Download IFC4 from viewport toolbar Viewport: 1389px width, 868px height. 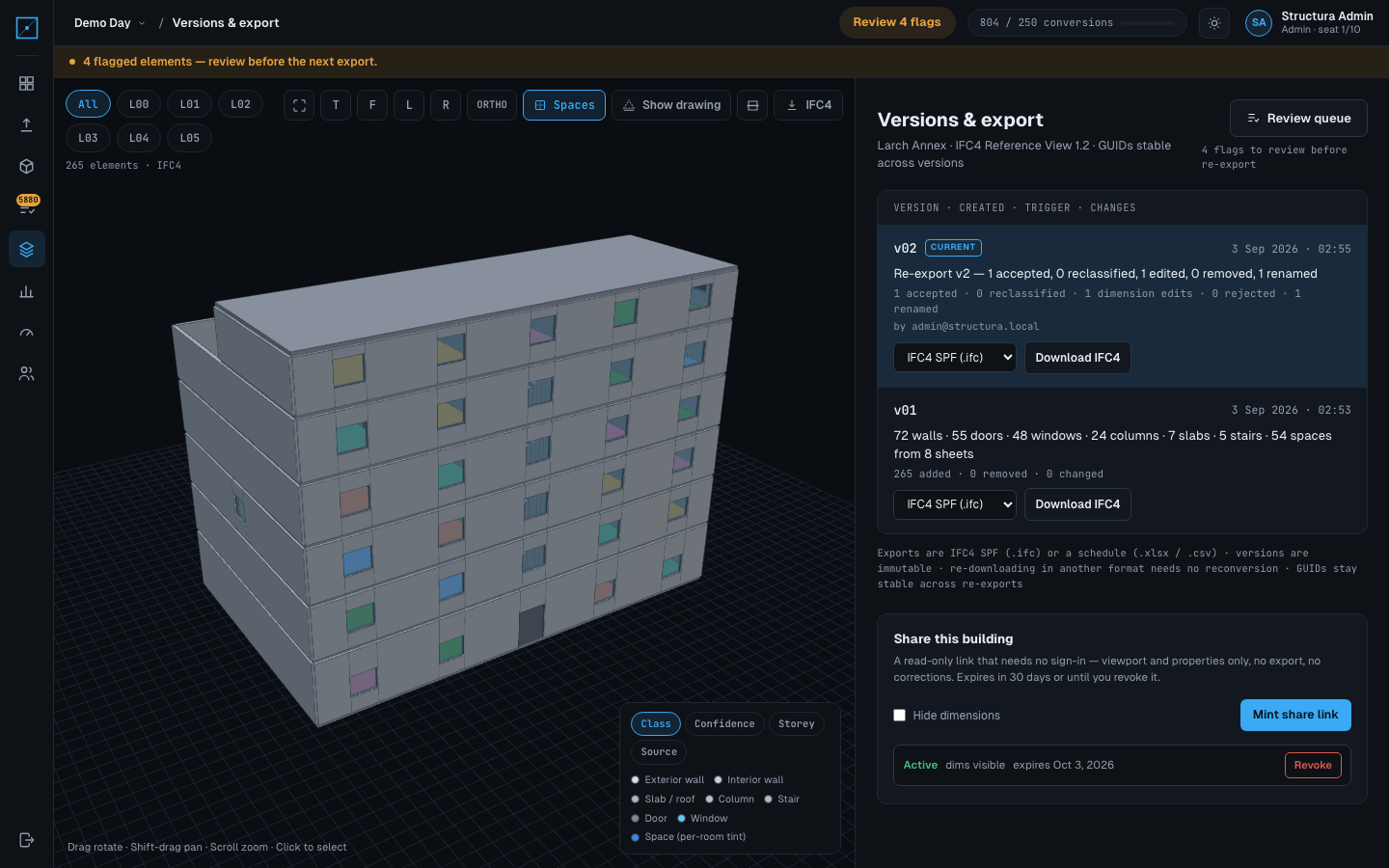click(808, 105)
